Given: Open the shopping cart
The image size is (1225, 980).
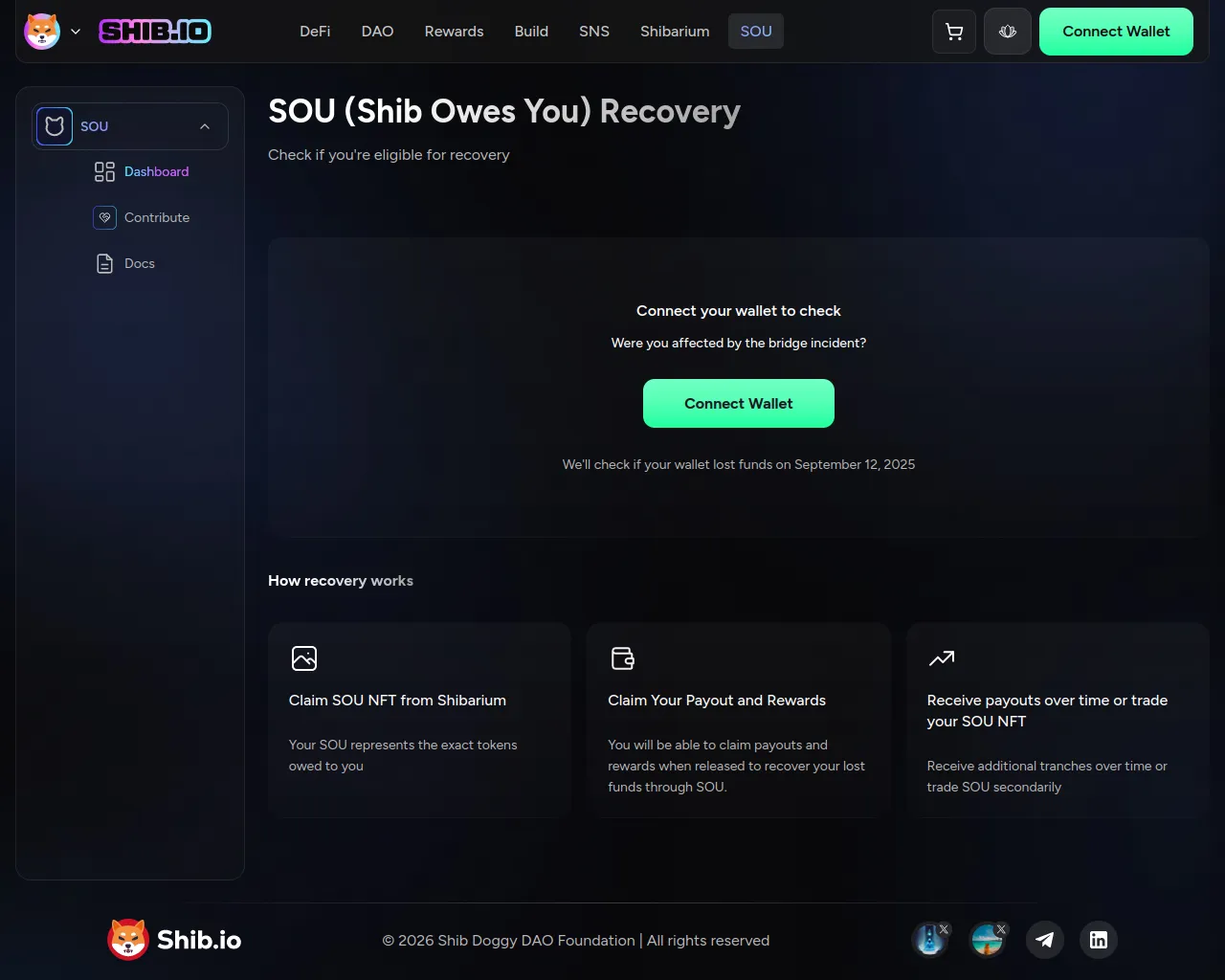Looking at the screenshot, I should (x=954, y=32).
